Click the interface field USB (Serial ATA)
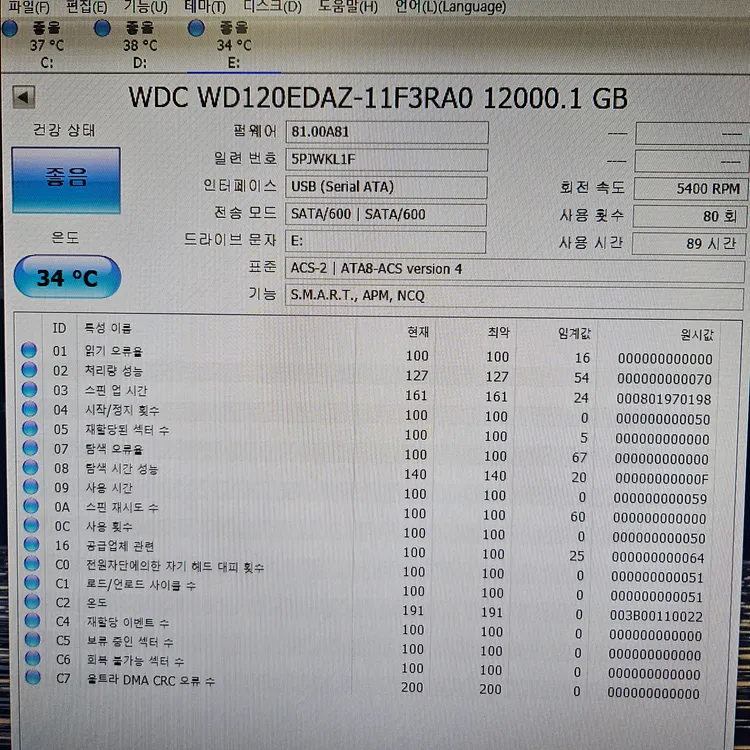This screenshot has width=750, height=750. click(x=386, y=187)
